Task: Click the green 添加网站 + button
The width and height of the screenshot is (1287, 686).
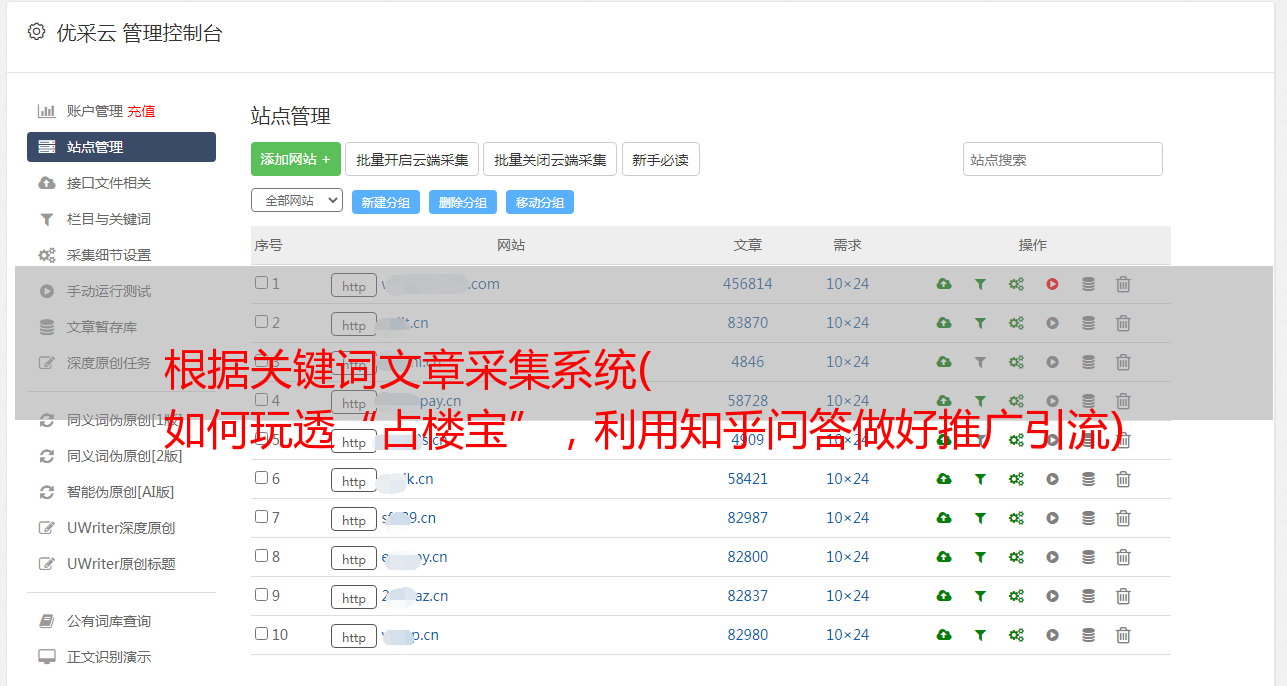Action: [x=296, y=159]
